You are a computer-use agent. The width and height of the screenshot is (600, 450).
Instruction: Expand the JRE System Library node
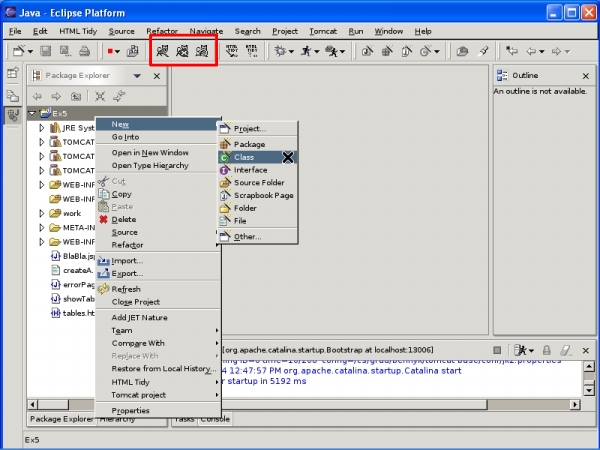click(41, 128)
